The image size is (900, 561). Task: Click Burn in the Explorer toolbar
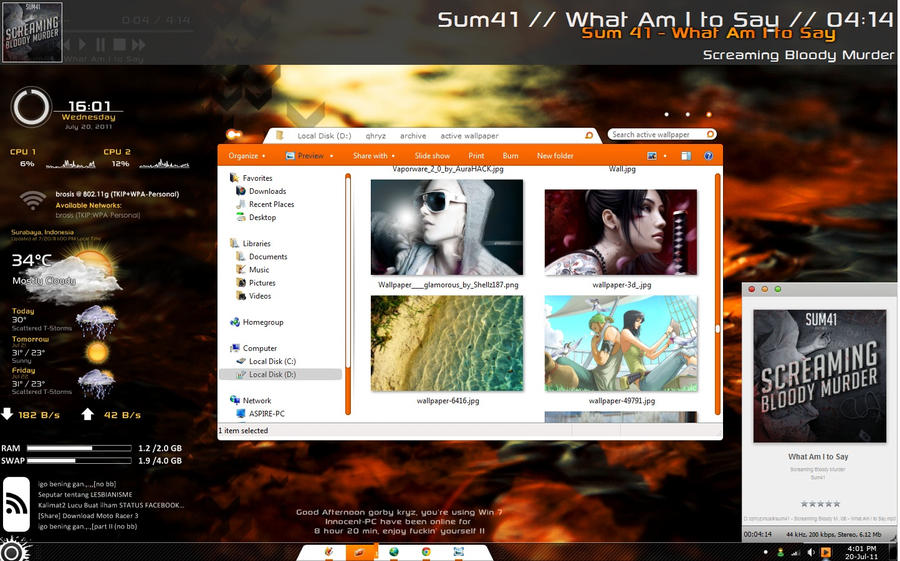[x=510, y=156]
